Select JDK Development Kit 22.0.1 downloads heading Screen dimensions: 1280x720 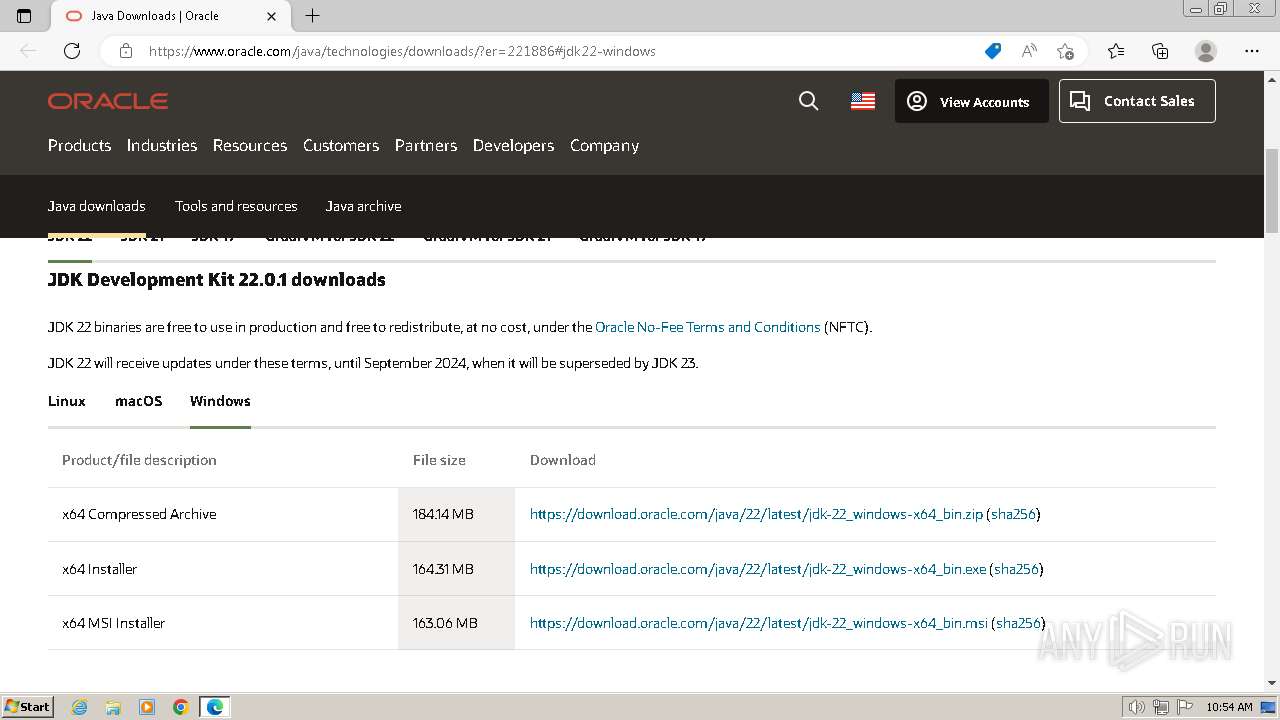[x=217, y=280]
